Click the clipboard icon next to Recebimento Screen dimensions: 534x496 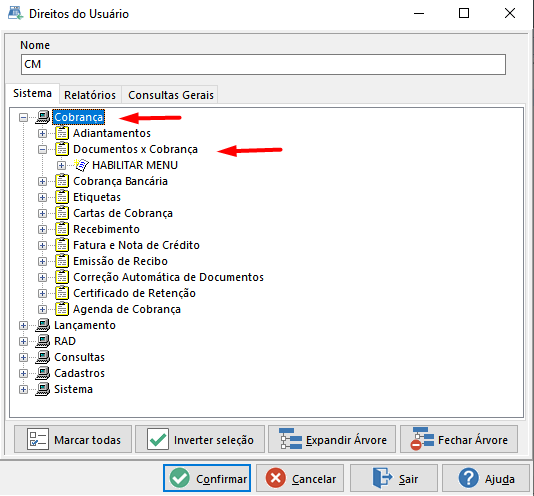(x=62, y=229)
